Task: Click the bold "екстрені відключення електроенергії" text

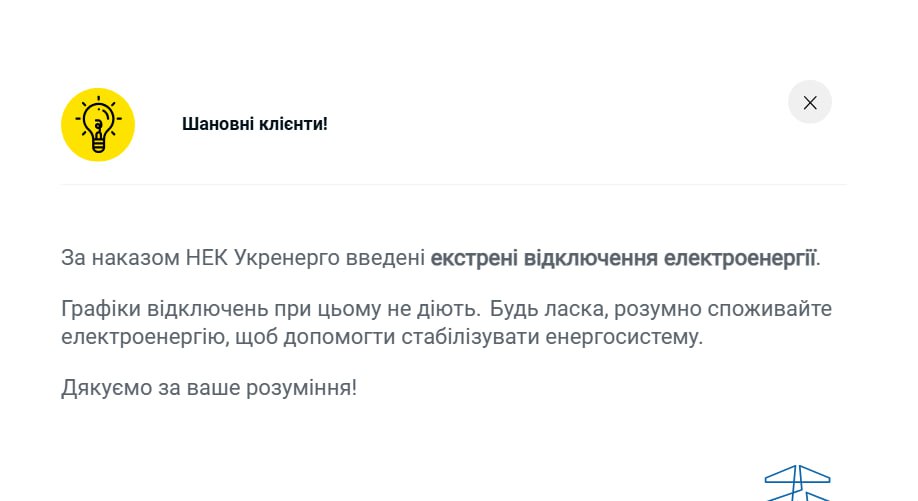Action: (x=623, y=258)
